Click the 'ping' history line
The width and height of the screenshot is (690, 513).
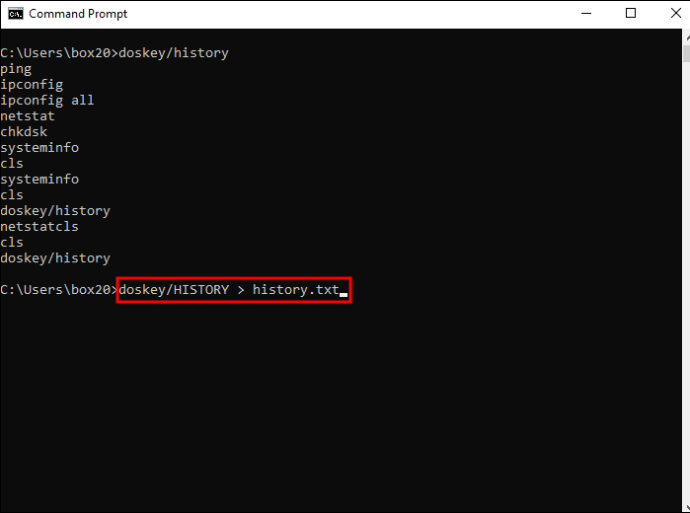16,69
